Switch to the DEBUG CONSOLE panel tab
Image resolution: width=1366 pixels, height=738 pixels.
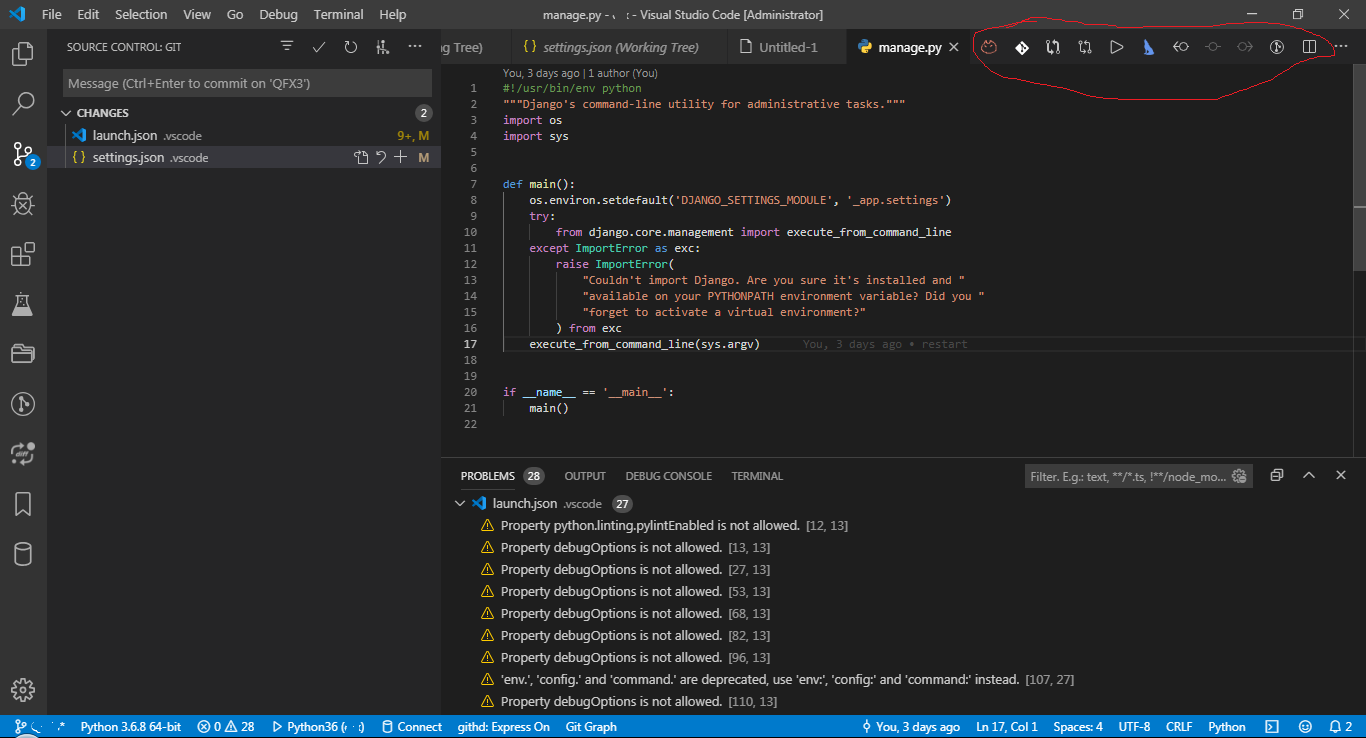[x=669, y=476]
